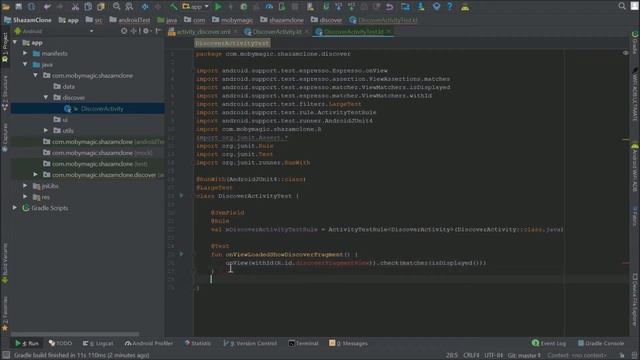Open the Android Profiler gauge icon in toolbar
This screenshot has width=640, height=360.
point(269,7)
